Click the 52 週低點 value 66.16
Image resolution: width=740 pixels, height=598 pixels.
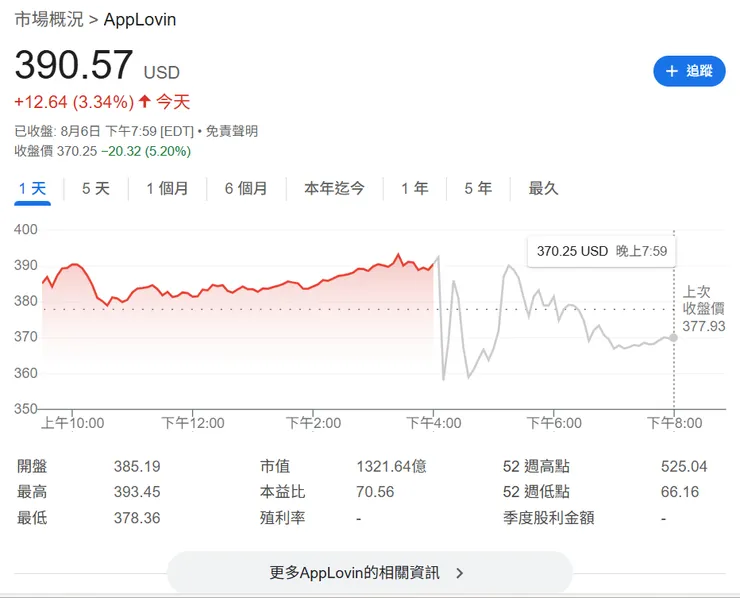tap(680, 492)
